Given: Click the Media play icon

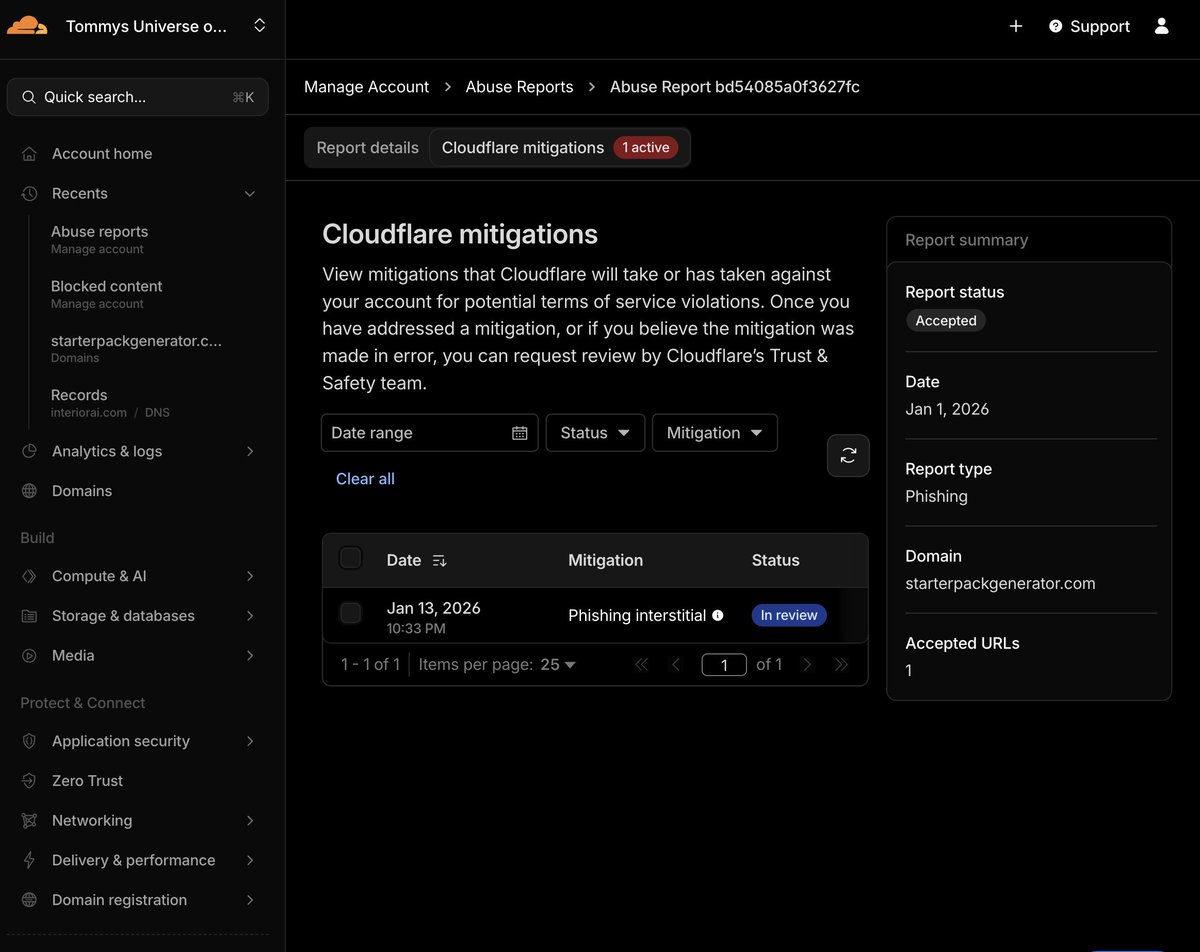Looking at the screenshot, I should click(30, 656).
